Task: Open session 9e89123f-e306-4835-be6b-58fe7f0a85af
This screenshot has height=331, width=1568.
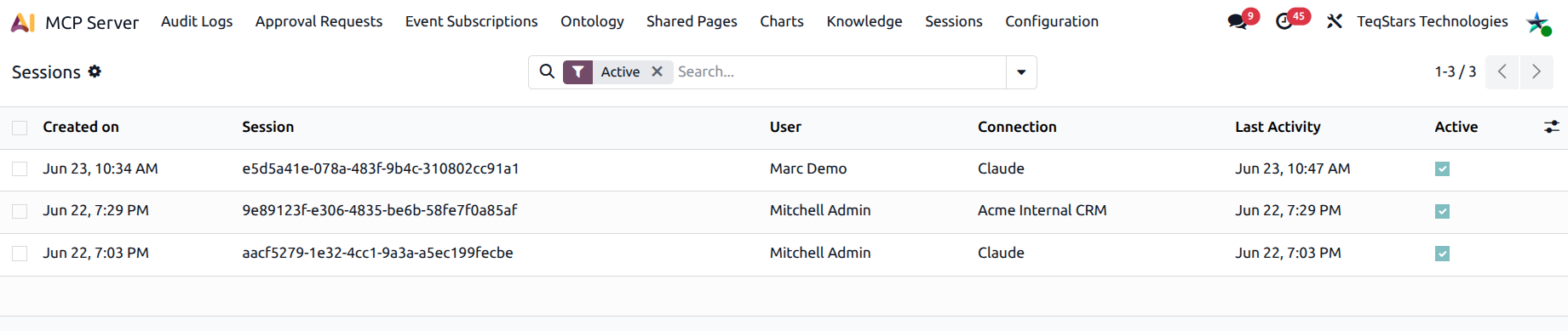Action: point(379,210)
